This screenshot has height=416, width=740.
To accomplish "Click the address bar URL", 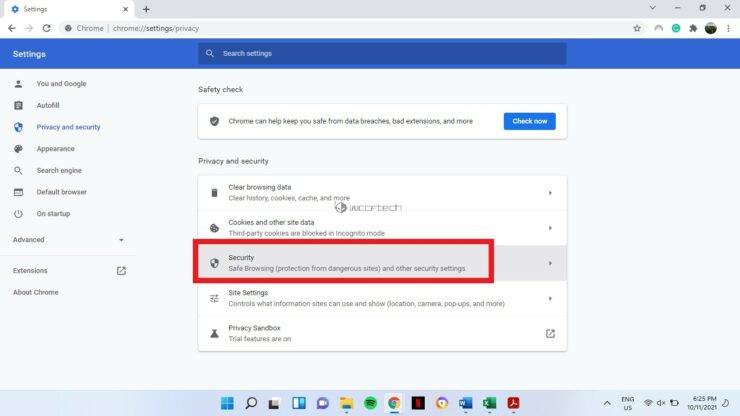I will [156, 28].
